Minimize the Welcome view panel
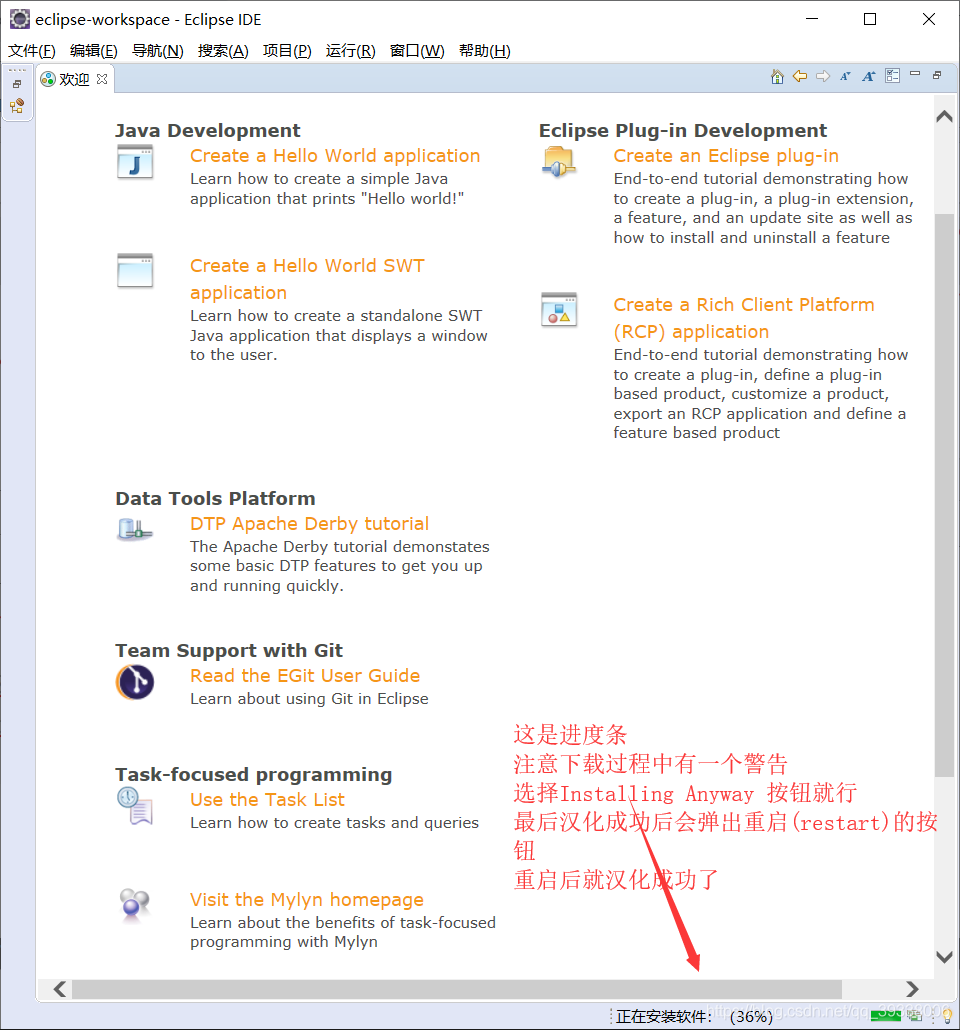960x1030 pixels. (x=915, y=74)
